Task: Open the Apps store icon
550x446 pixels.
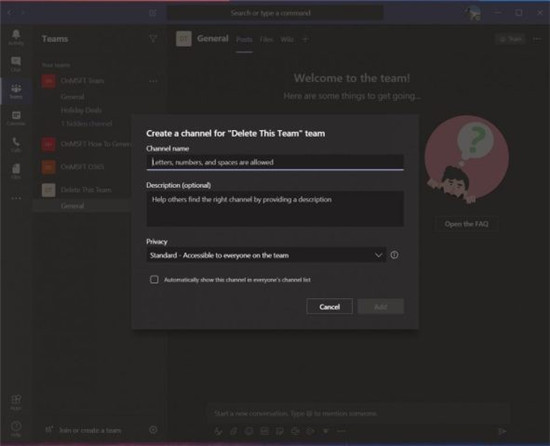Action: pos(16,402)
